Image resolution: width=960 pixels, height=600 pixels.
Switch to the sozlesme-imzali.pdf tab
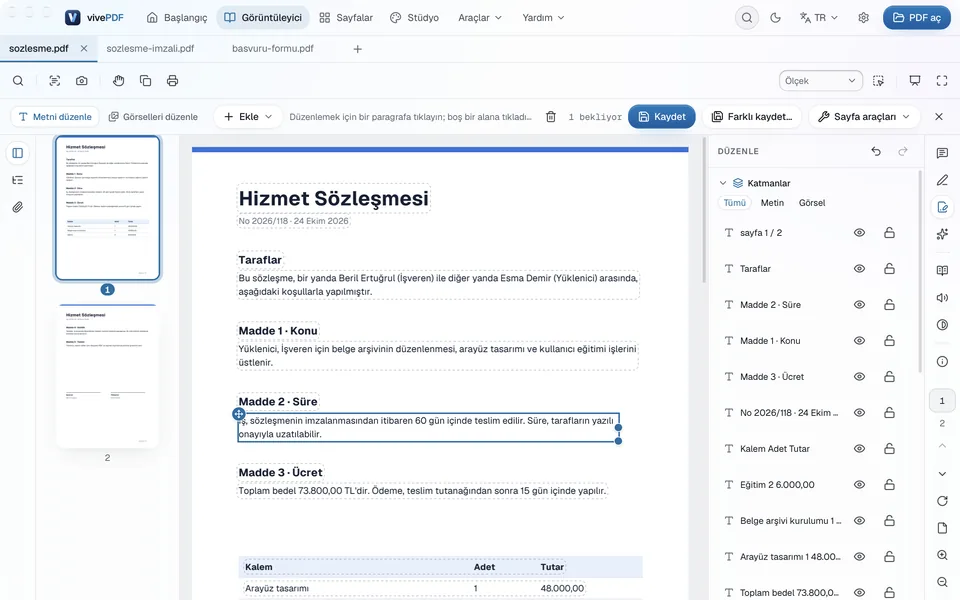151,48
